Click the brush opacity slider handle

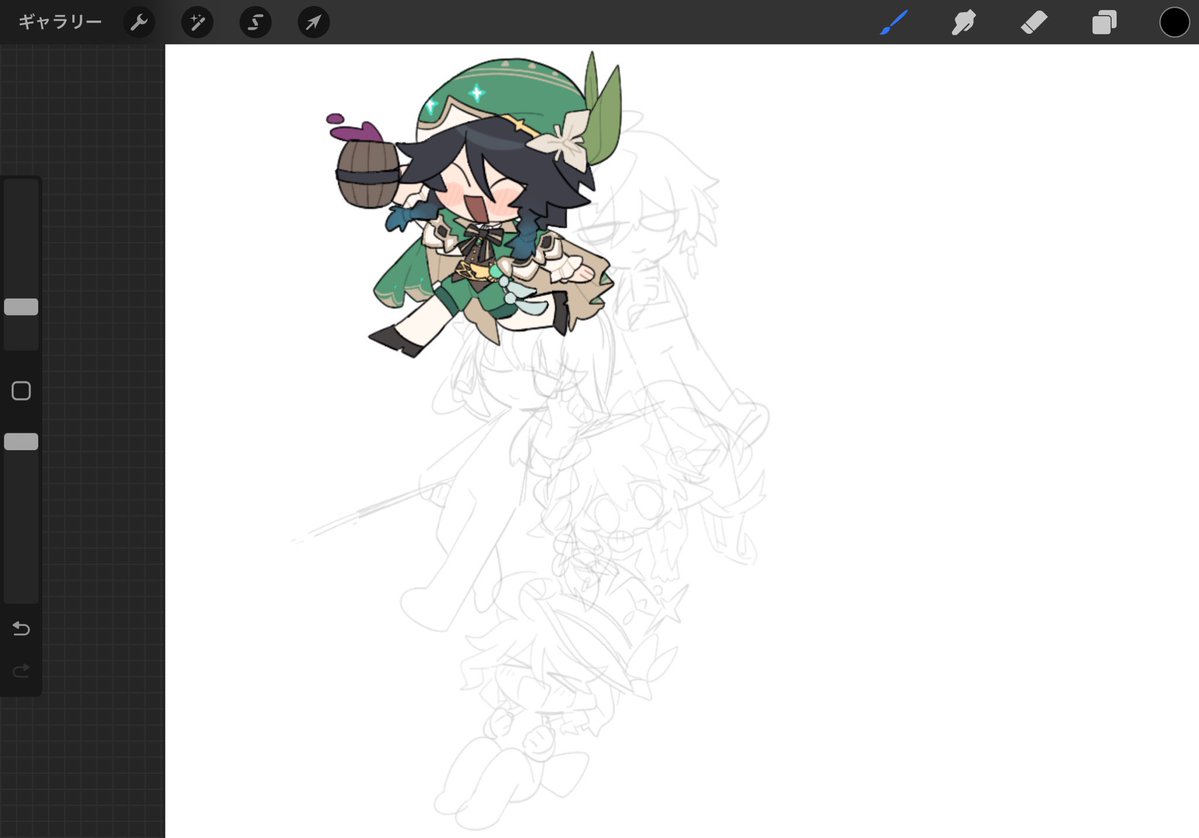[x=21, y=441]
